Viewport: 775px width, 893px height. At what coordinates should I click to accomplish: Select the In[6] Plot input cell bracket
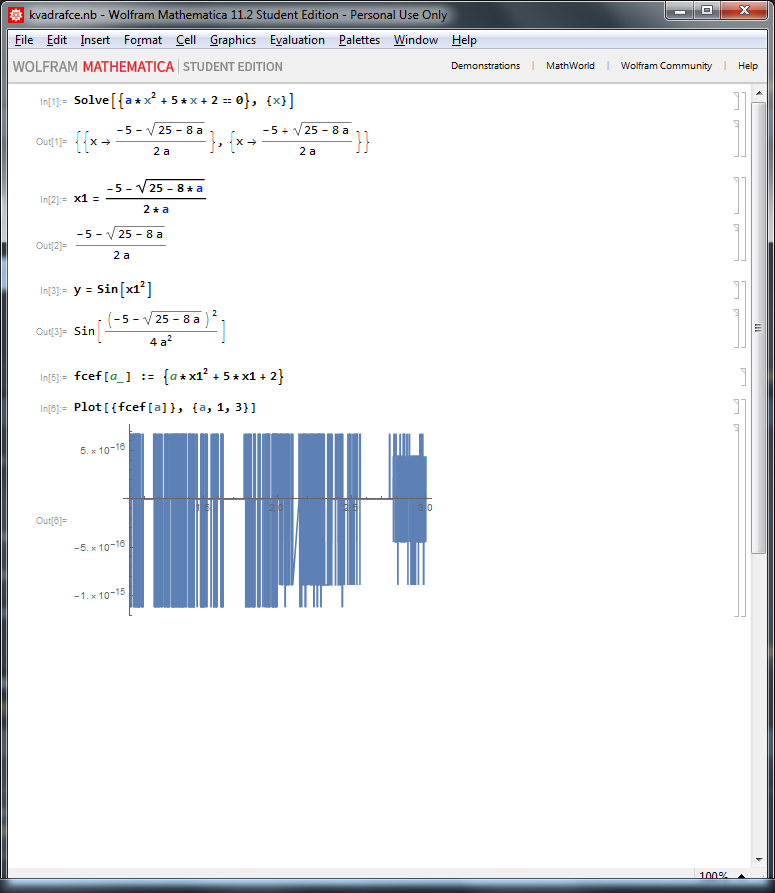coord(736,406)
